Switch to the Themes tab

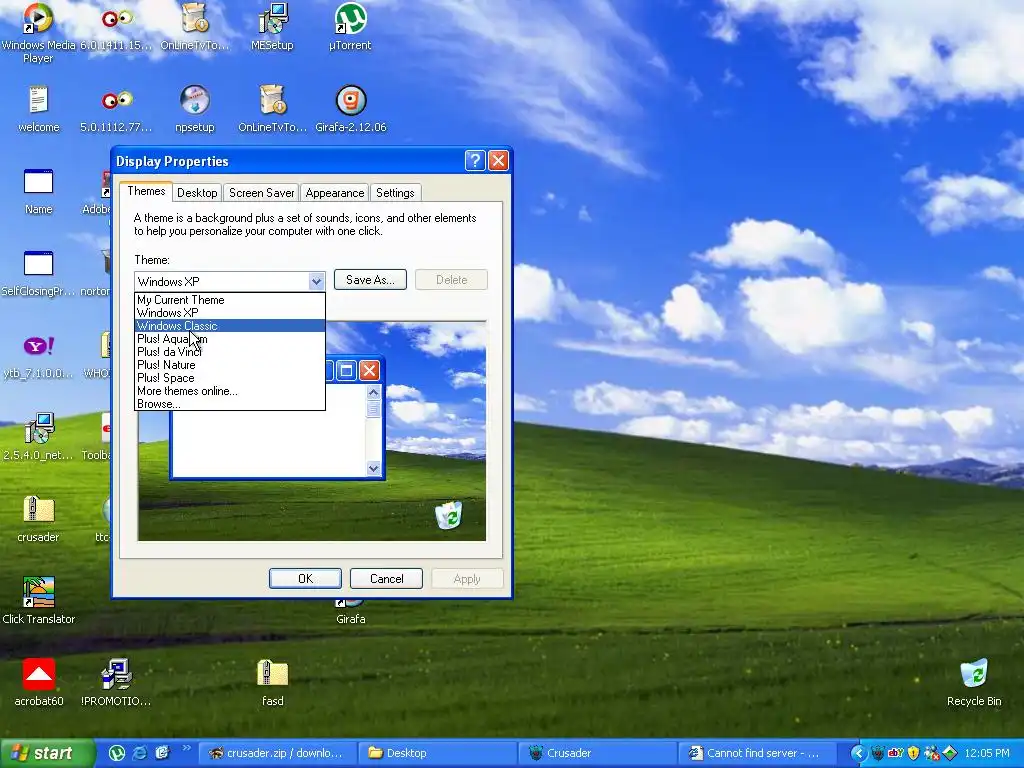[x=146, y=191]
